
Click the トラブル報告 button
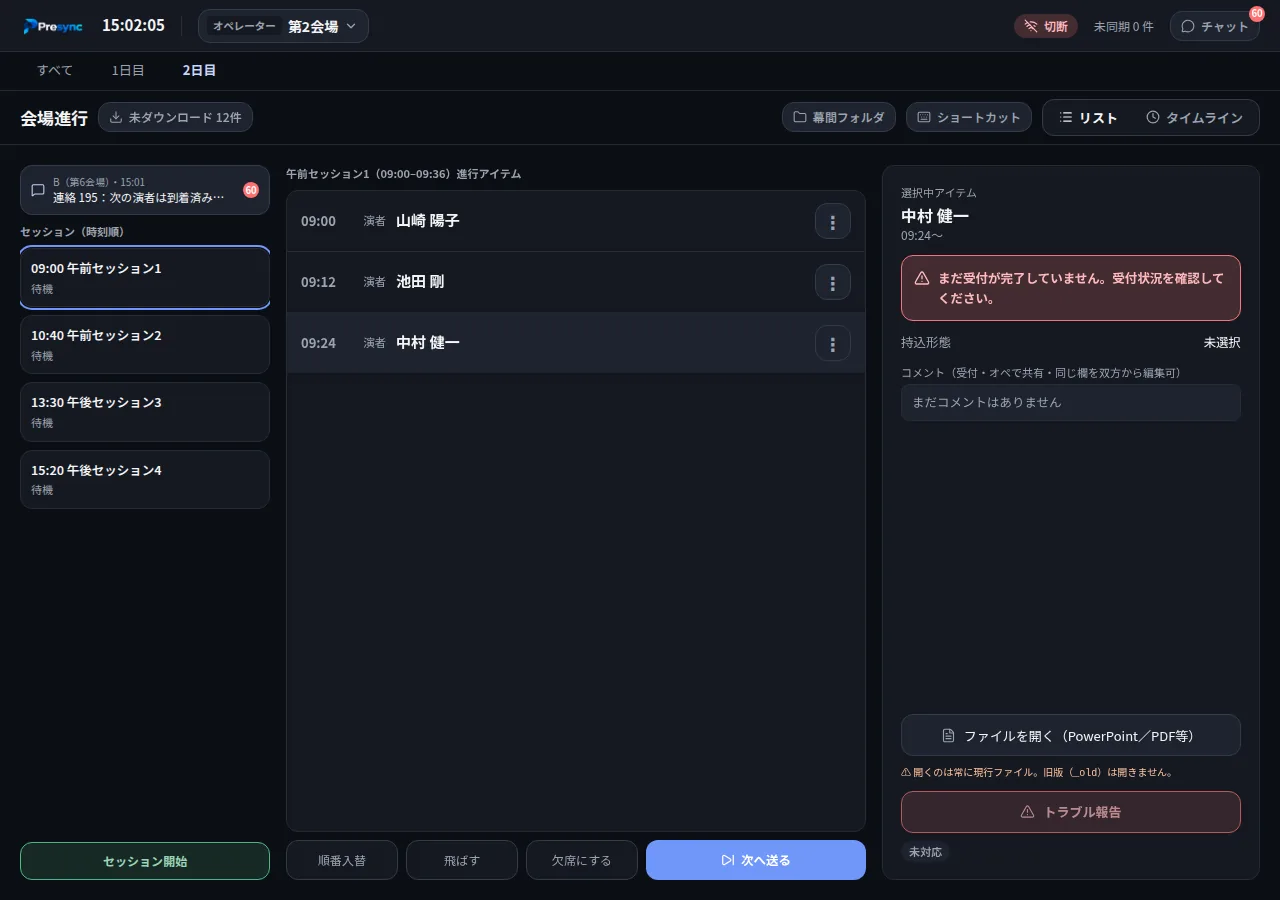point(1071,812)
